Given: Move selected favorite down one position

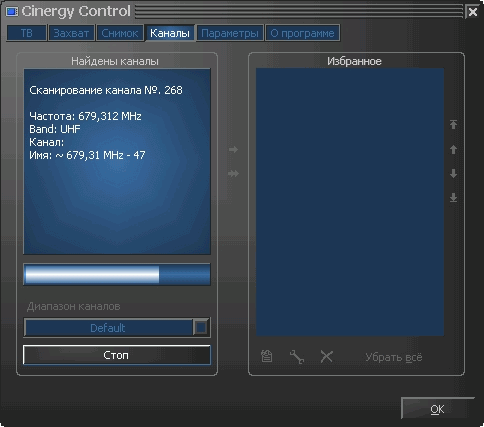Looking at the screenshot, I should (x=453, y=173).
